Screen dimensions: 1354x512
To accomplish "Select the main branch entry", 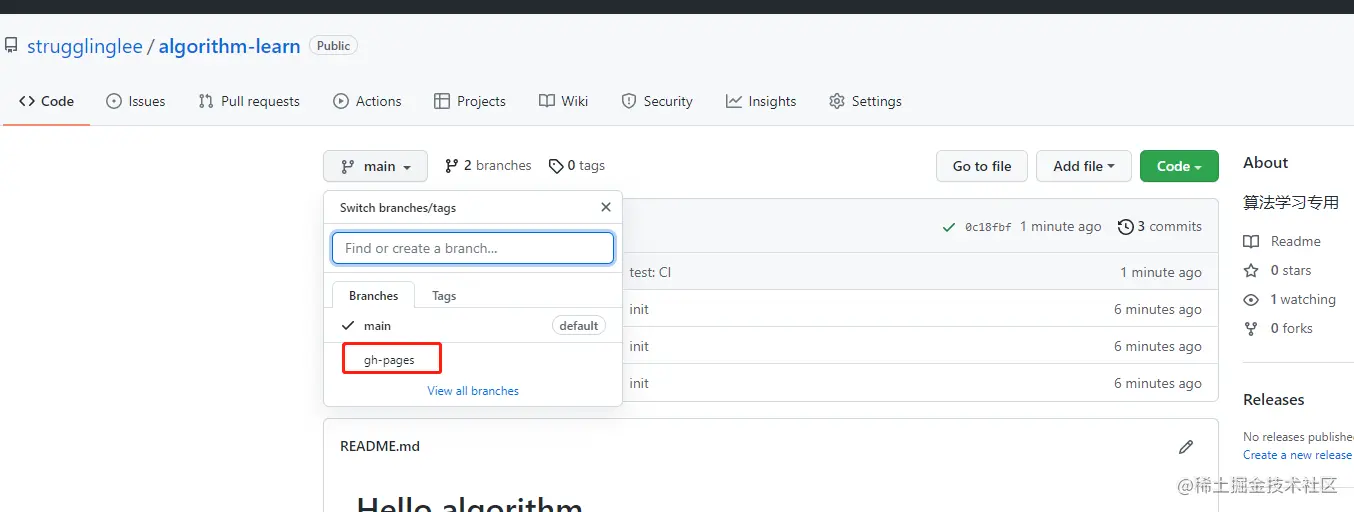I will tap(473, 326).
